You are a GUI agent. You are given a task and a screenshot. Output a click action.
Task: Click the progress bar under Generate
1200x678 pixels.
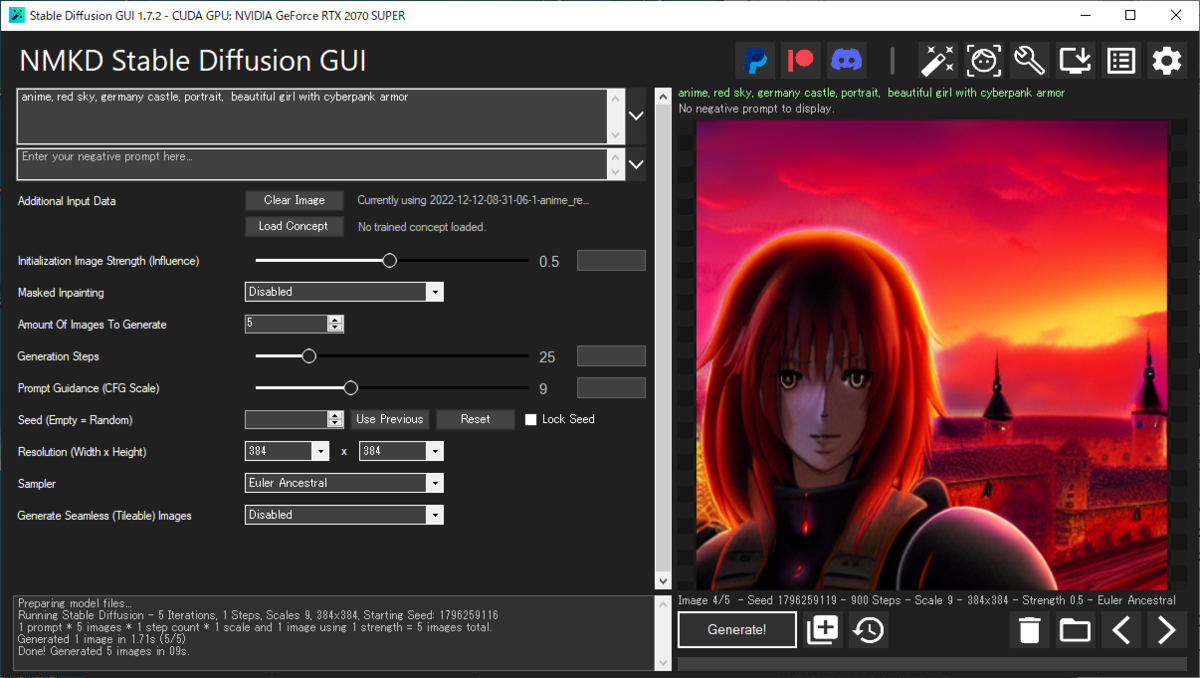(x=931, y=663)
